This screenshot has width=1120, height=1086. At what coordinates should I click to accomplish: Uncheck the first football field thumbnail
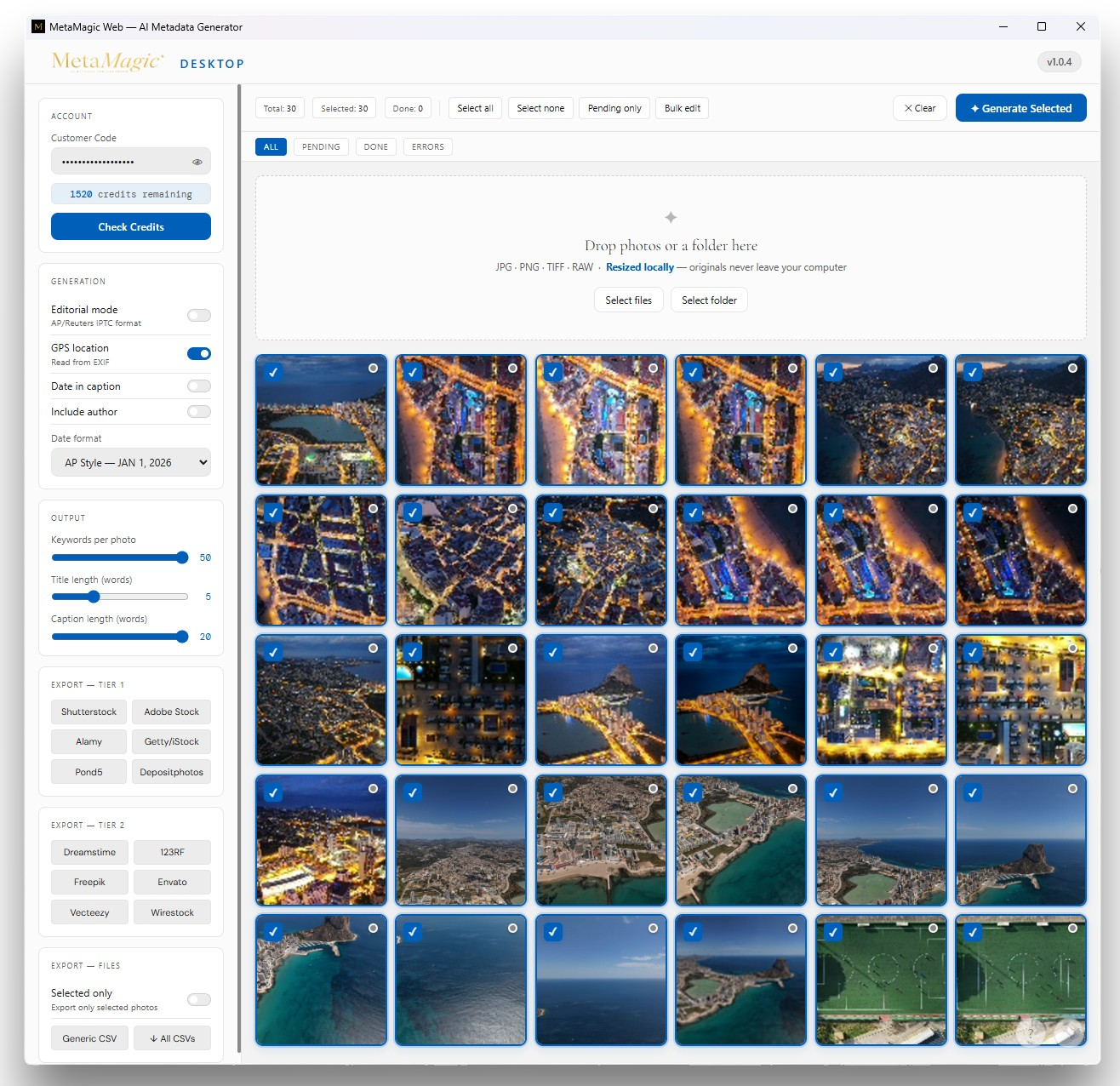click(833, 932)
